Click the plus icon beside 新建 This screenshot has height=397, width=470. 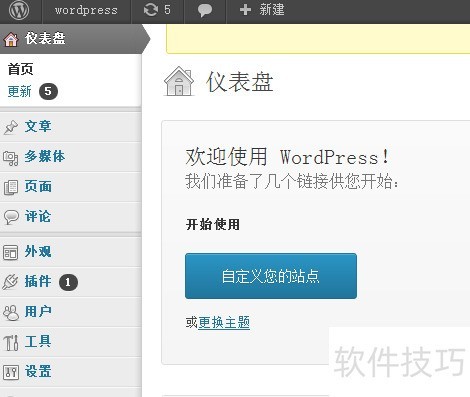(245, 10)
